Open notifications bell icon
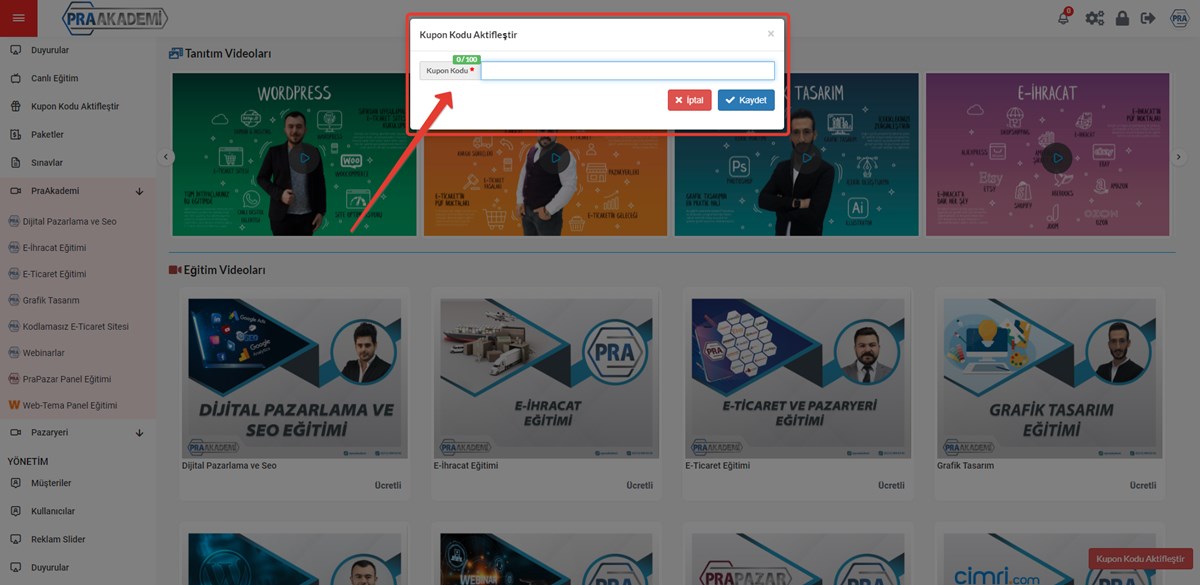This screenshot has height=585, width=1200. pyautogui.click(x=1064, y=18)
